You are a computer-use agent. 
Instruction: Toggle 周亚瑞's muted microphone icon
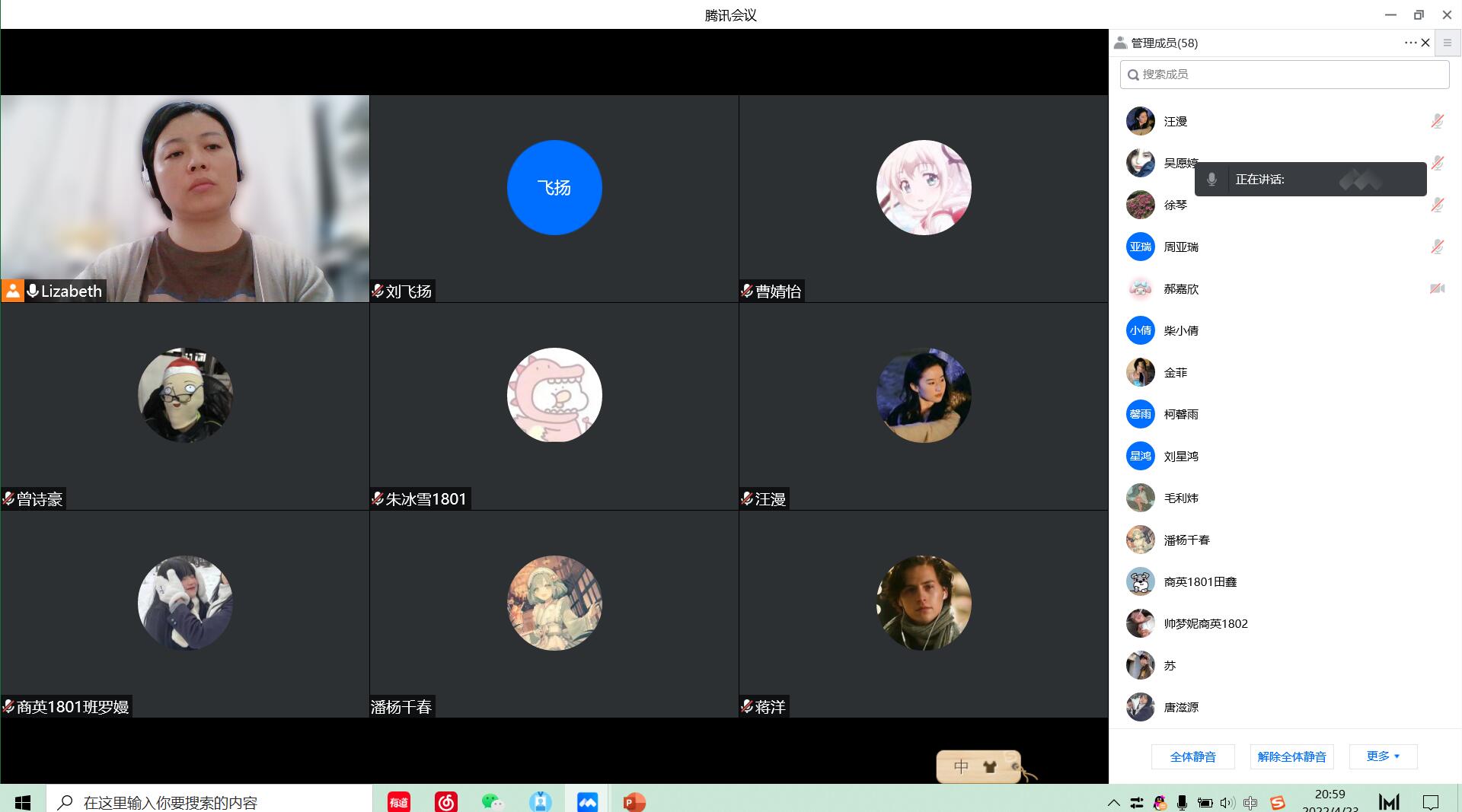point(1437,247)
